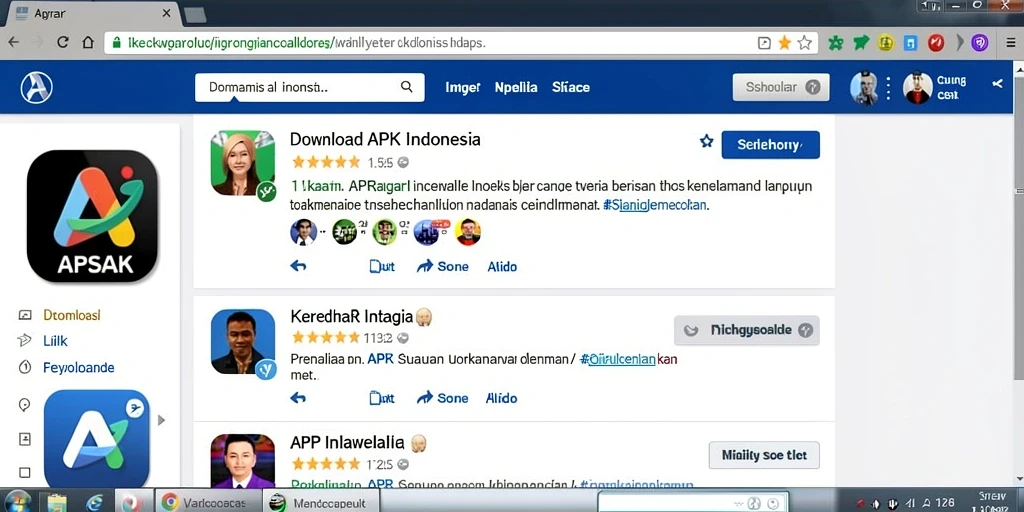Open the Npelila header menu
This screenshot has width=1024, height=512.
pos(516,87)
